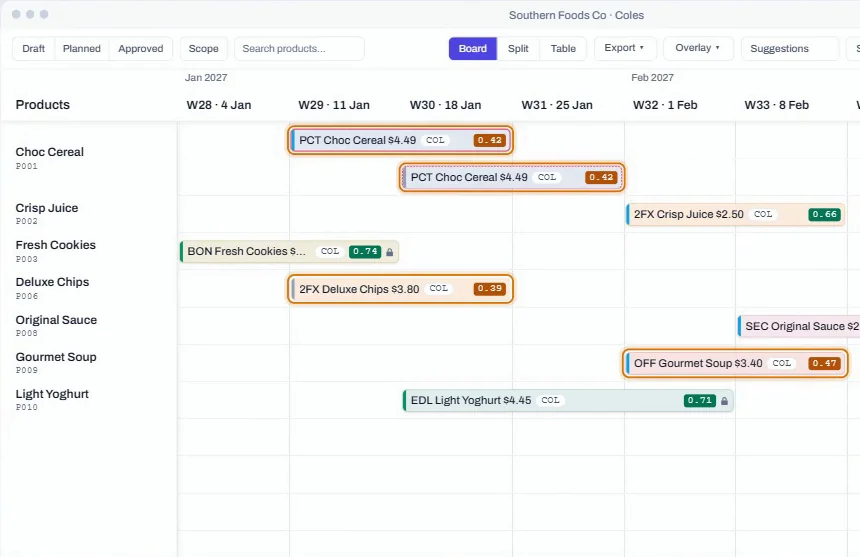Click COL tag on Crisp Juice promo

pyautogui.click(x=763, y=214)
